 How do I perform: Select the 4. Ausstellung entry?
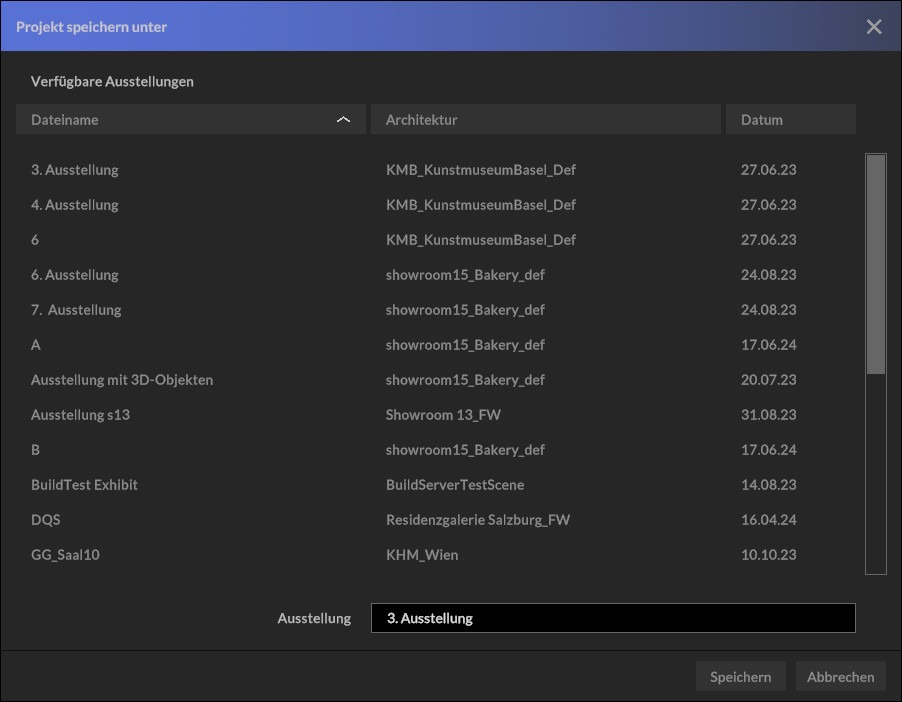coord(436,205)
